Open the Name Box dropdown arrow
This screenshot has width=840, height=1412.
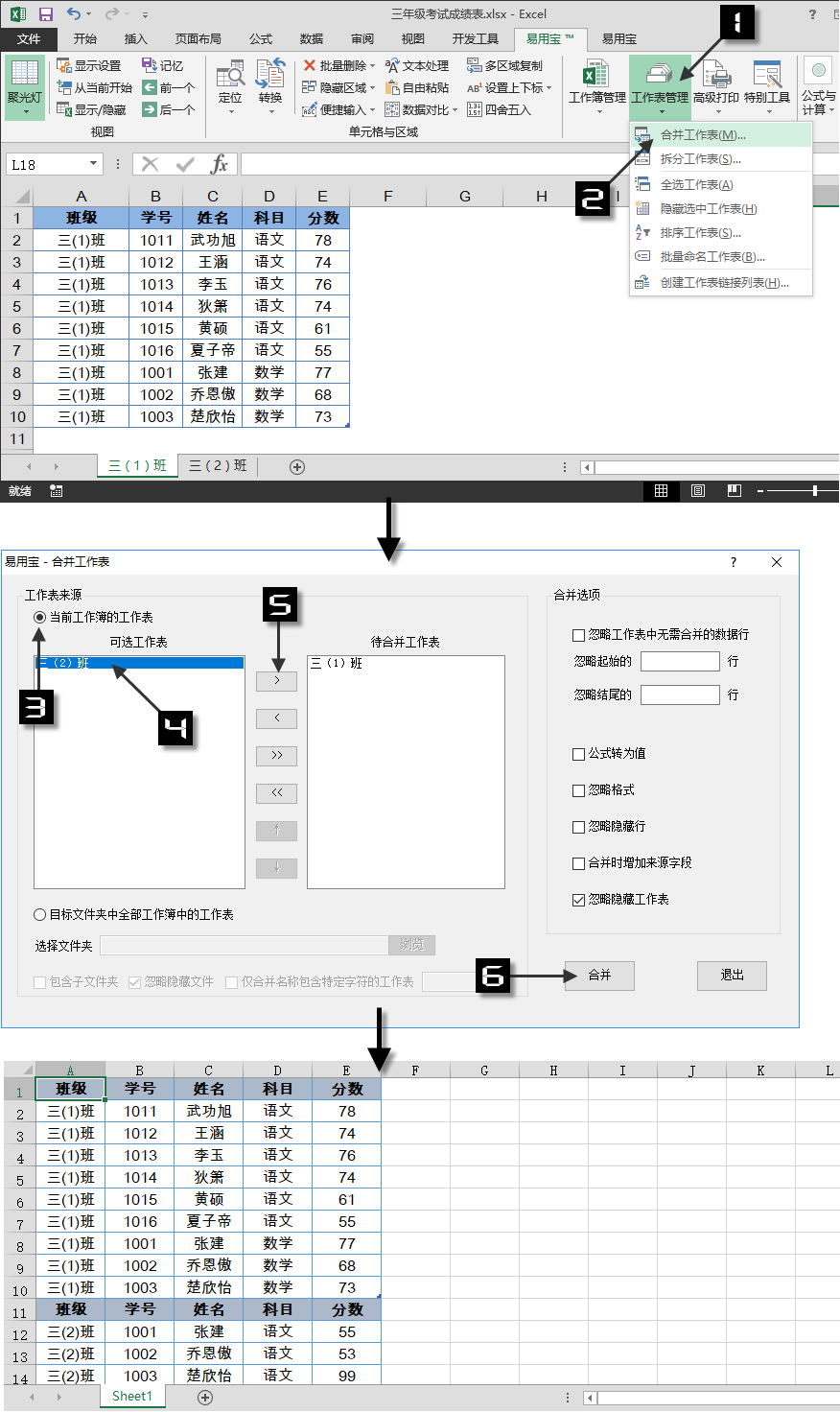[x=93, y=164]
